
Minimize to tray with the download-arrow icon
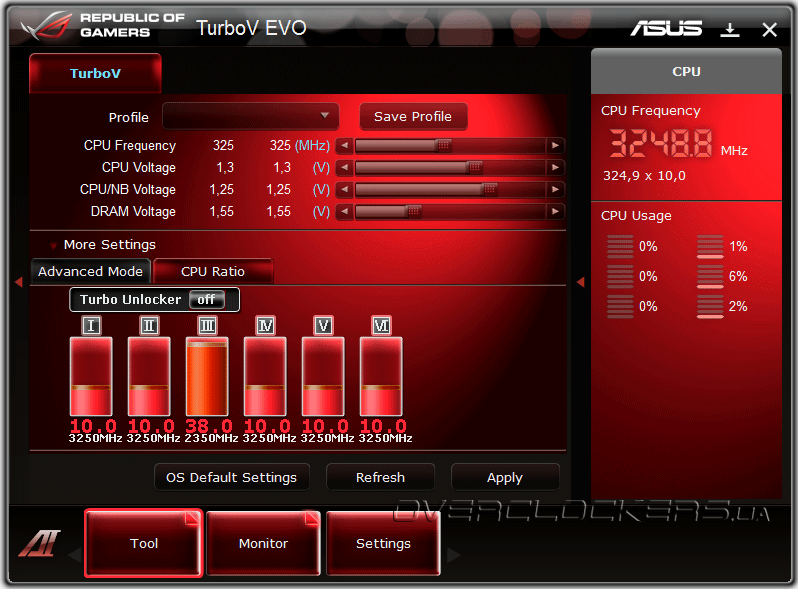tap(730, 30)
